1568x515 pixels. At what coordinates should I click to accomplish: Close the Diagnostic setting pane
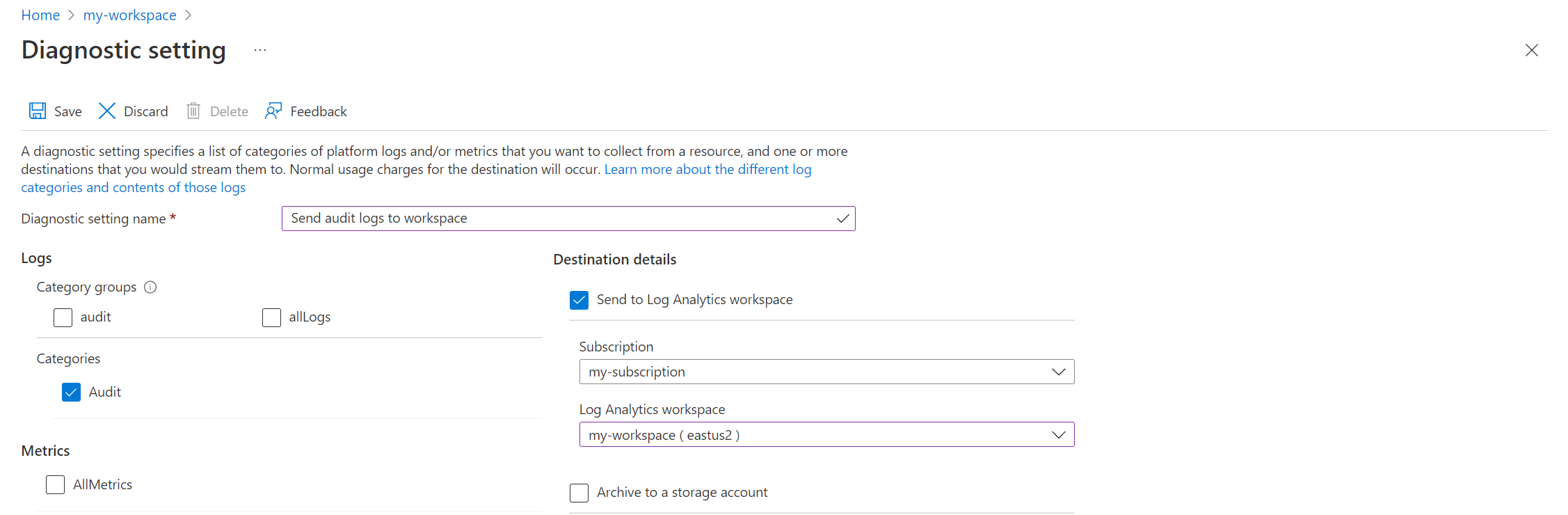(x=1531, y=51)
